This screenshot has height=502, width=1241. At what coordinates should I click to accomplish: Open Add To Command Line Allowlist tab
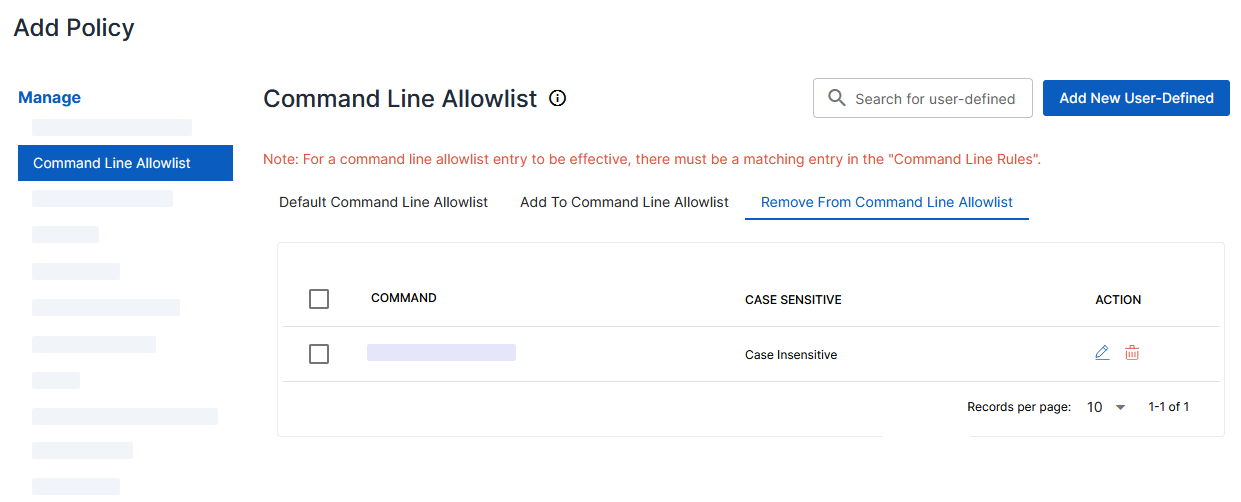[624, 202]
